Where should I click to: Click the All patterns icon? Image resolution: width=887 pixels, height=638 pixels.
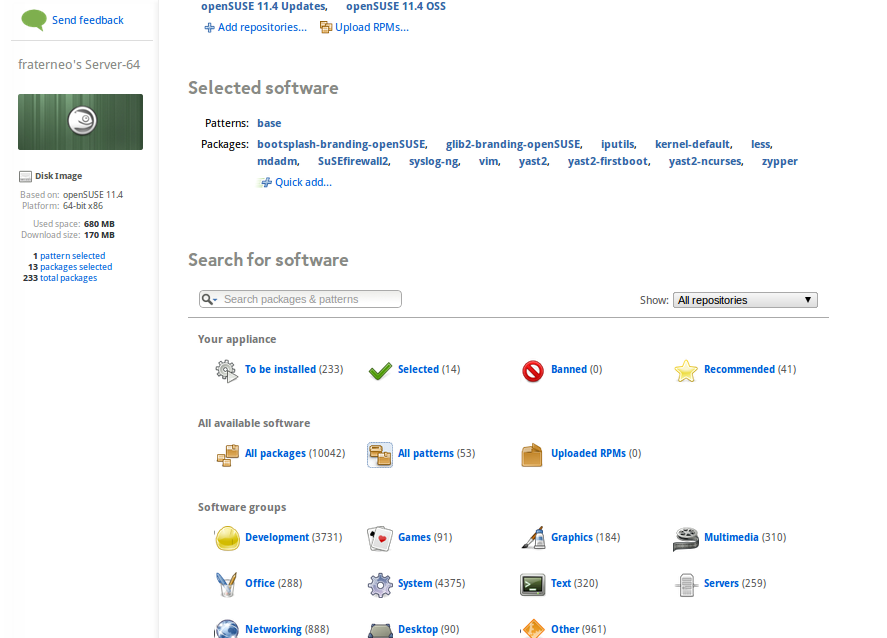(380, 455)
